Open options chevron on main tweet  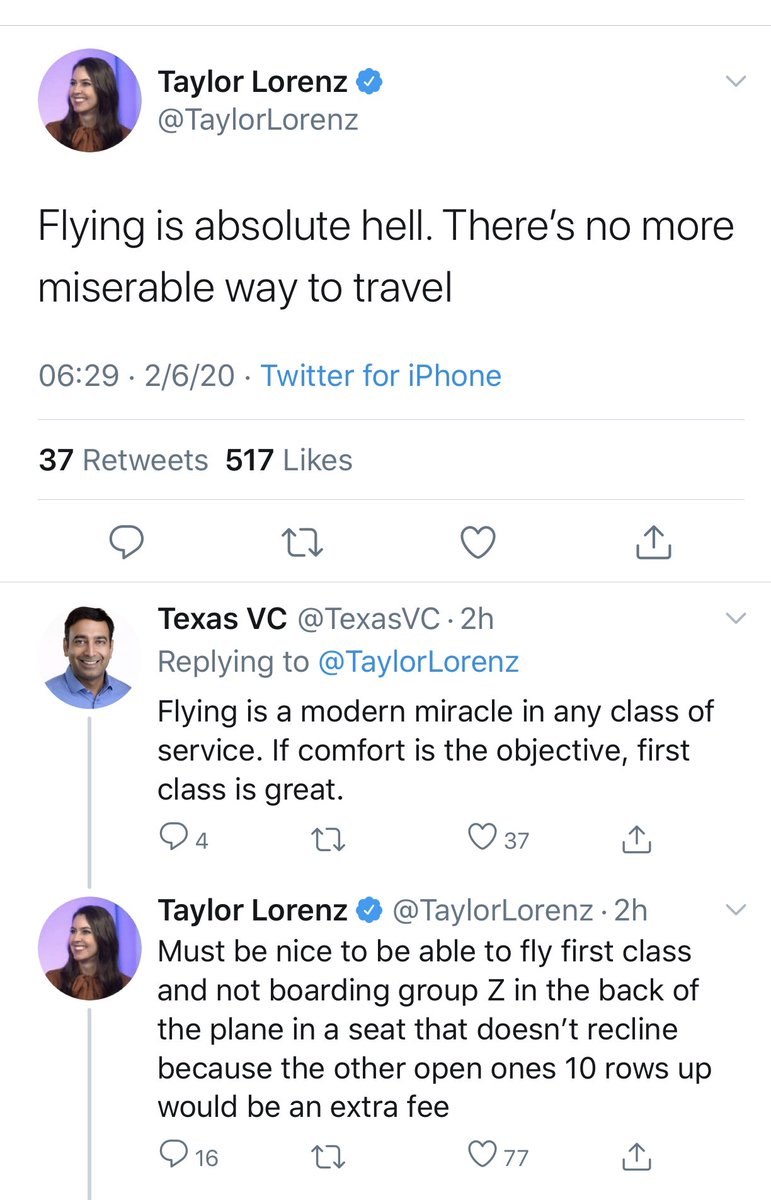point(735,81)
